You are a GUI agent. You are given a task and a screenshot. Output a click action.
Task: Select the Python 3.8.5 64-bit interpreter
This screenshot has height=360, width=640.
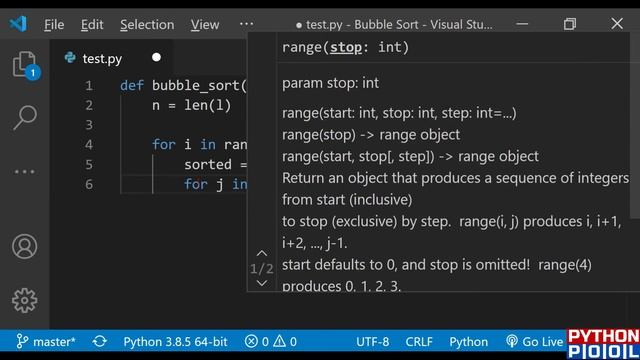175,342
